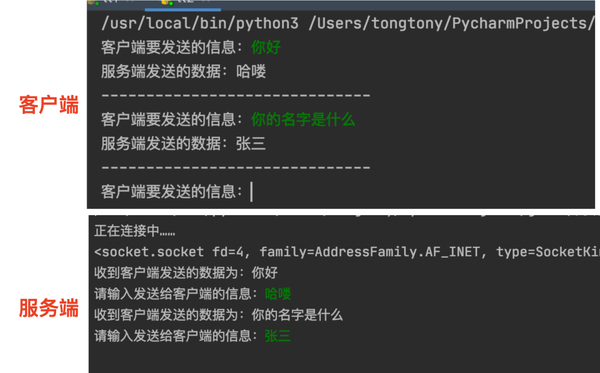Image resolution: width=600 pixels, height=373 pixels.
Task: Select the run tab with blue underline
Action: click(183, 4)
